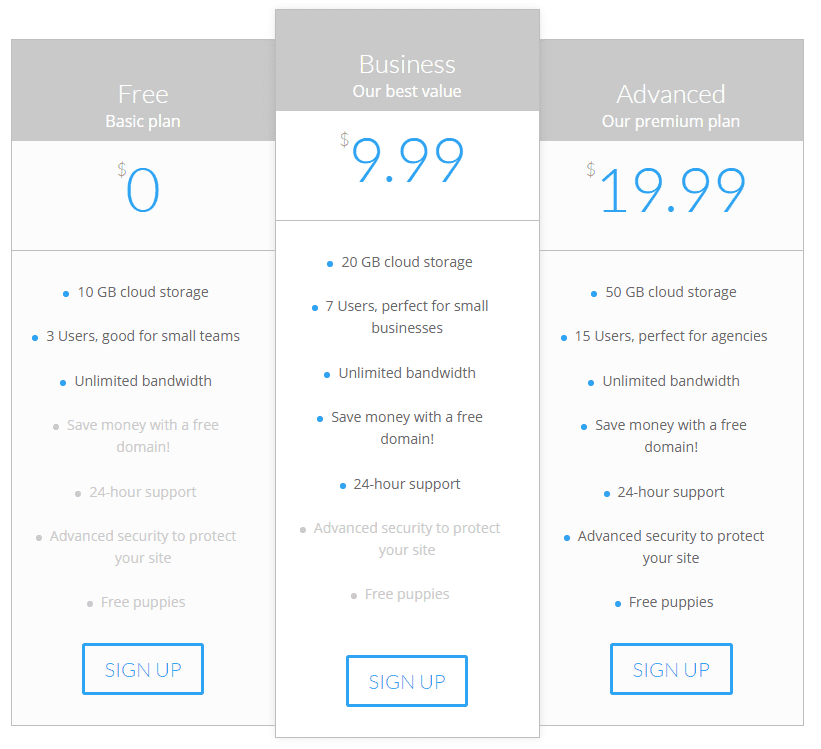Click "20 GB cloud storage" in Business plan

pos(406,262)
